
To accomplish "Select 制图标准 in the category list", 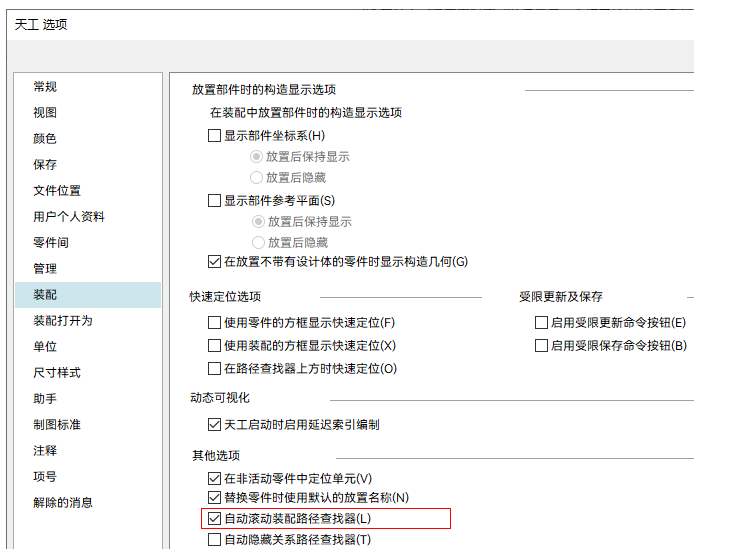I will [x=57, y=425].
